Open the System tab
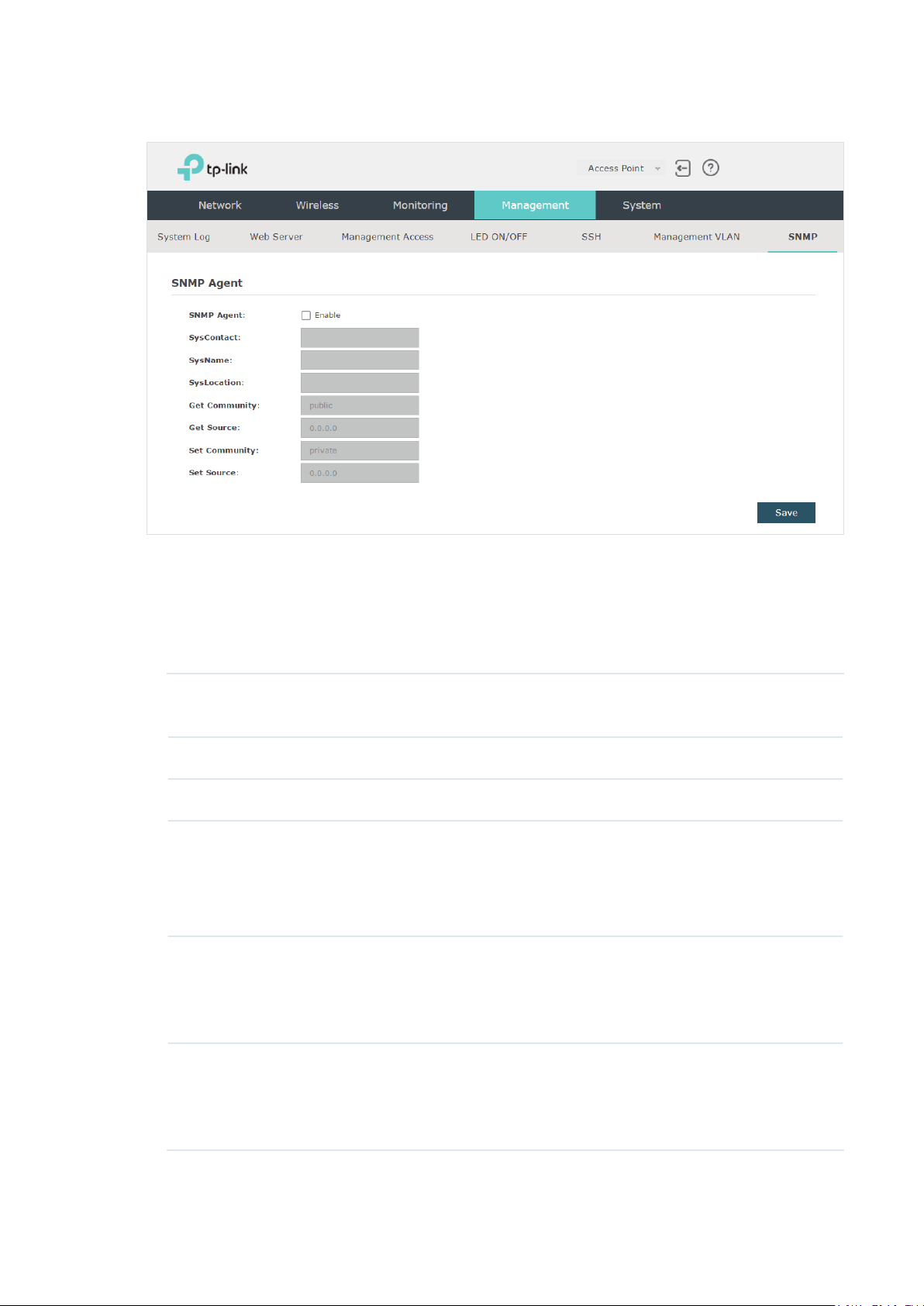 pyautogui.click(x=642, y=205)
